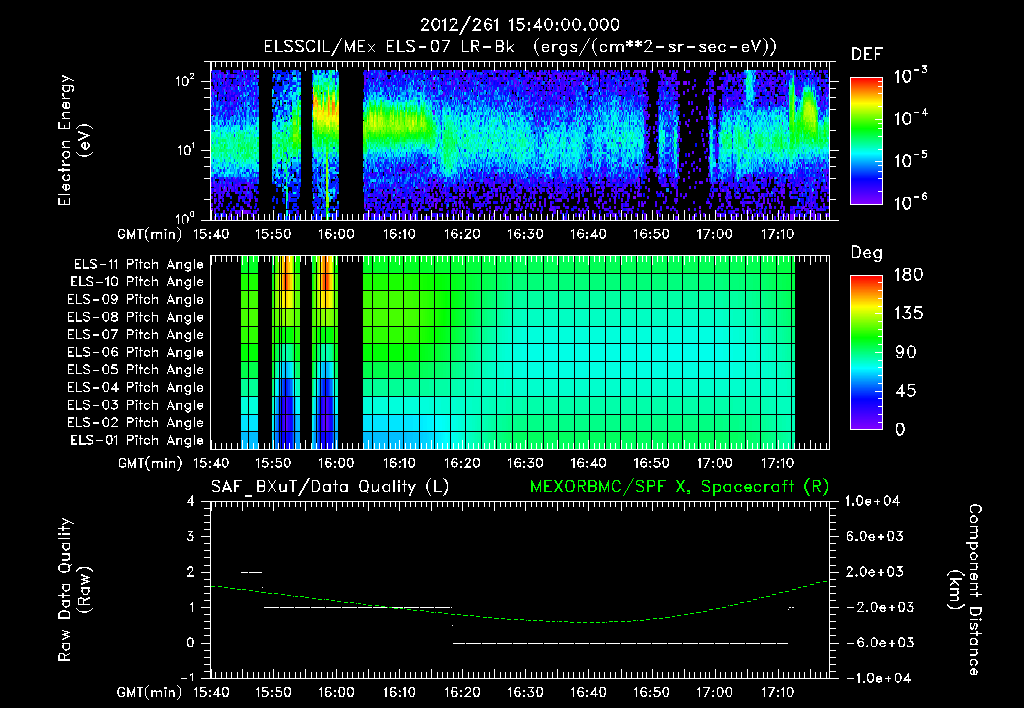The height and width of the screenshot is (708, 1024).
Task: Click the 10^2 tick on the electron energy axis
Action: (185, 81)
